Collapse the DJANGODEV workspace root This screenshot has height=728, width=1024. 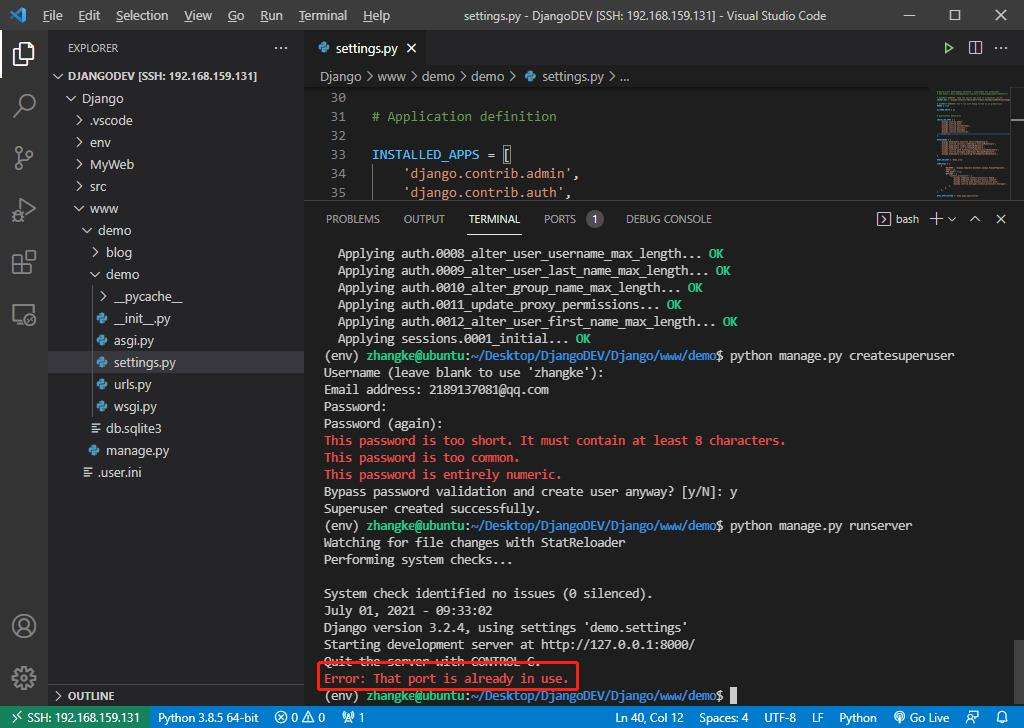(x=162, y=76)
